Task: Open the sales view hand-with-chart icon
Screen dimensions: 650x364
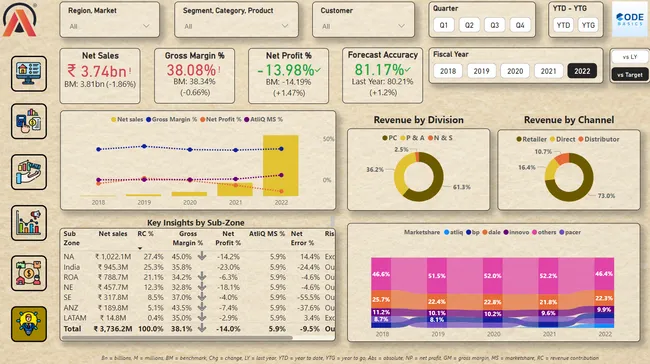Action: pos(29,172)
